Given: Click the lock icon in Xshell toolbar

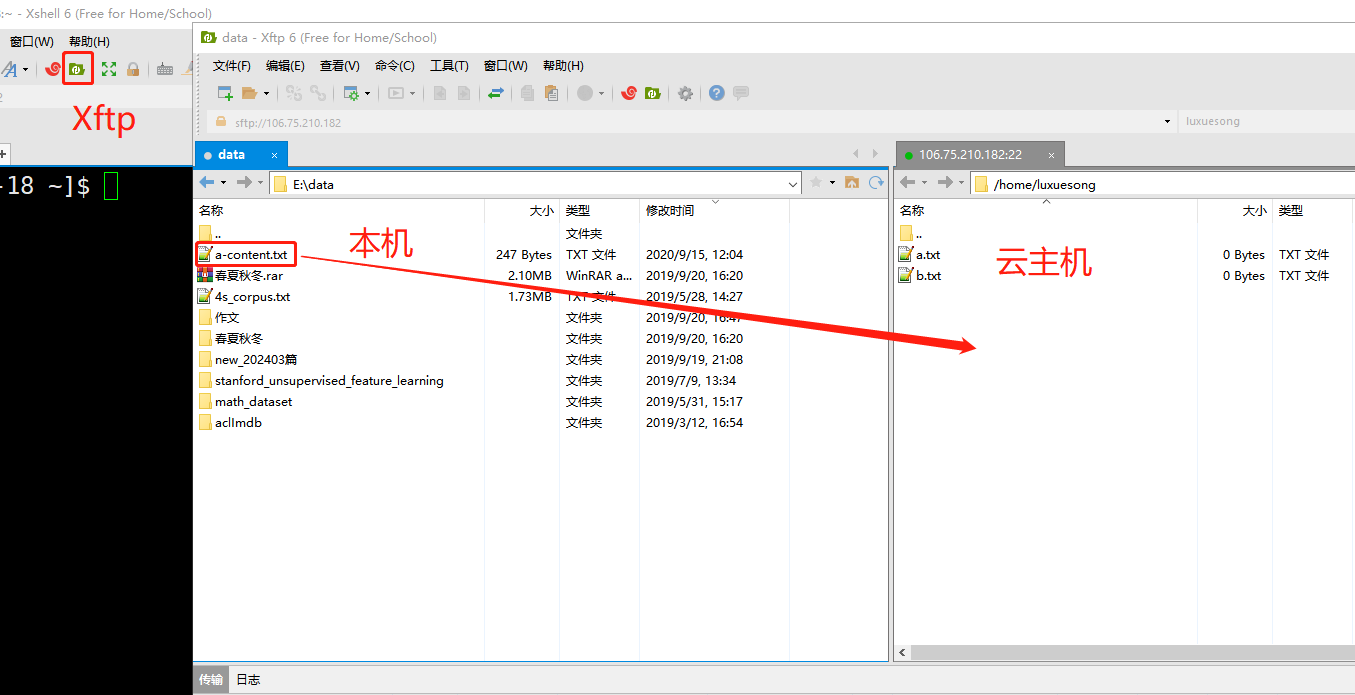Looking at the screenshot, I should point(133,69).
